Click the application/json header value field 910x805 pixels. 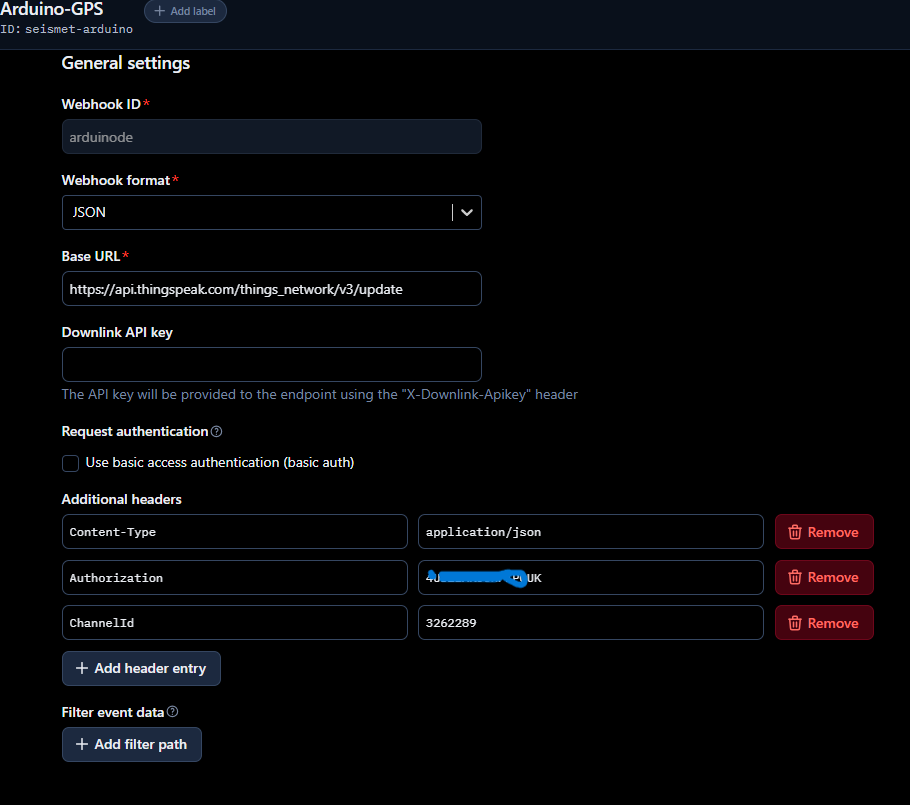tap(590, 532)
